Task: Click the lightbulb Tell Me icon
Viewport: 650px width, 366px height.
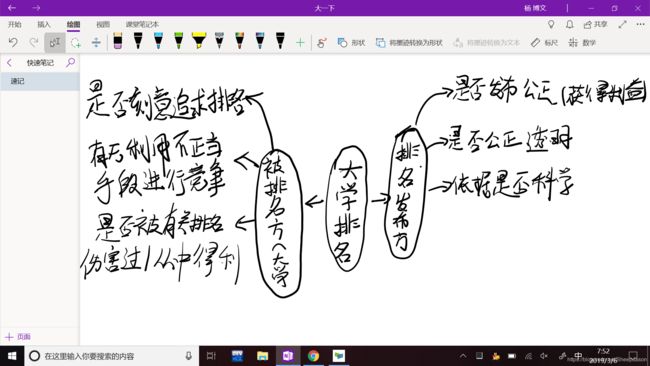Action: point(551,24)
